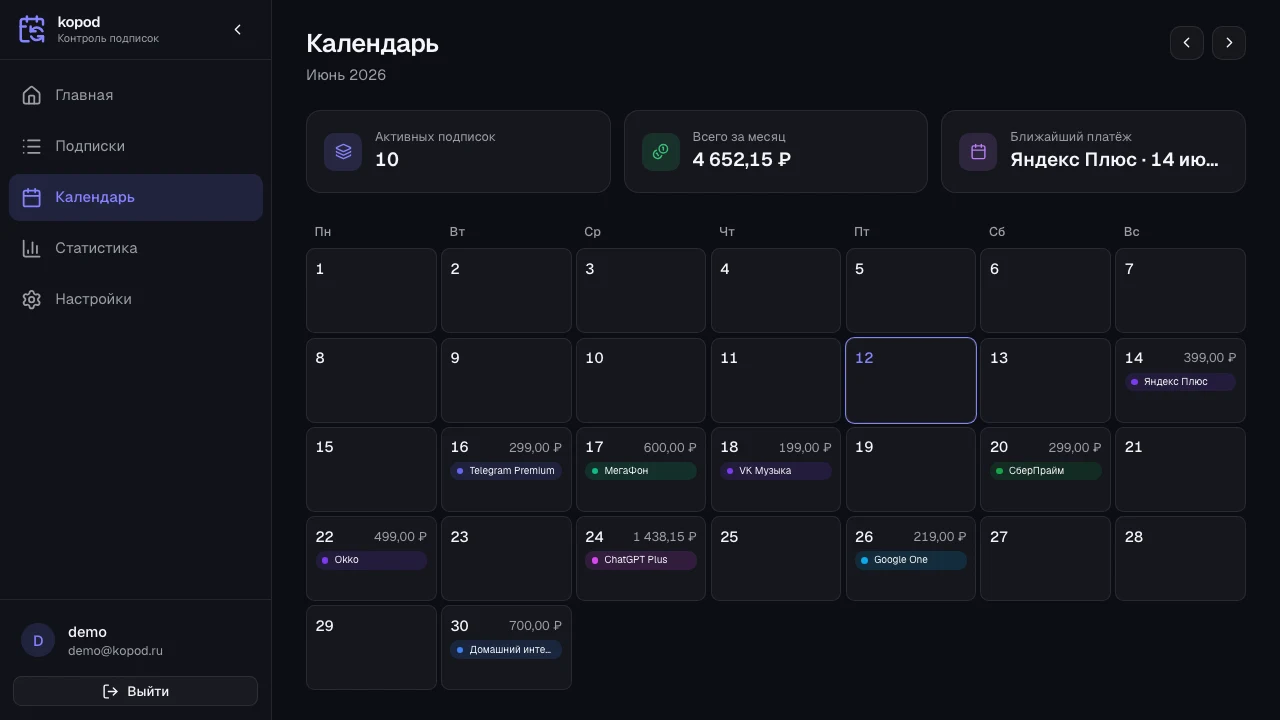Viewport: 1280px width, 720px height.
Task: Open the Яндекс Плюс payment chip
Action: pyautogui.click(x=1180, y=382)
